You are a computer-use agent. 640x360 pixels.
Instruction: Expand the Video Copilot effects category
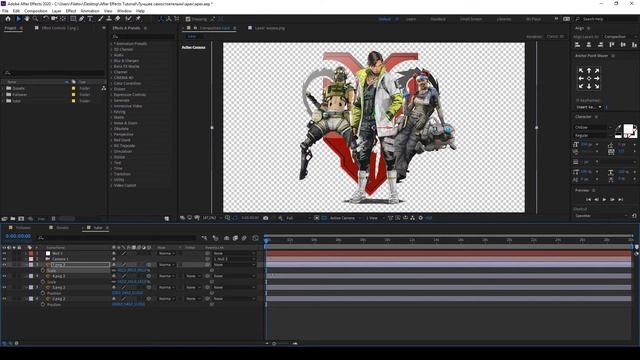pos(111,185)
